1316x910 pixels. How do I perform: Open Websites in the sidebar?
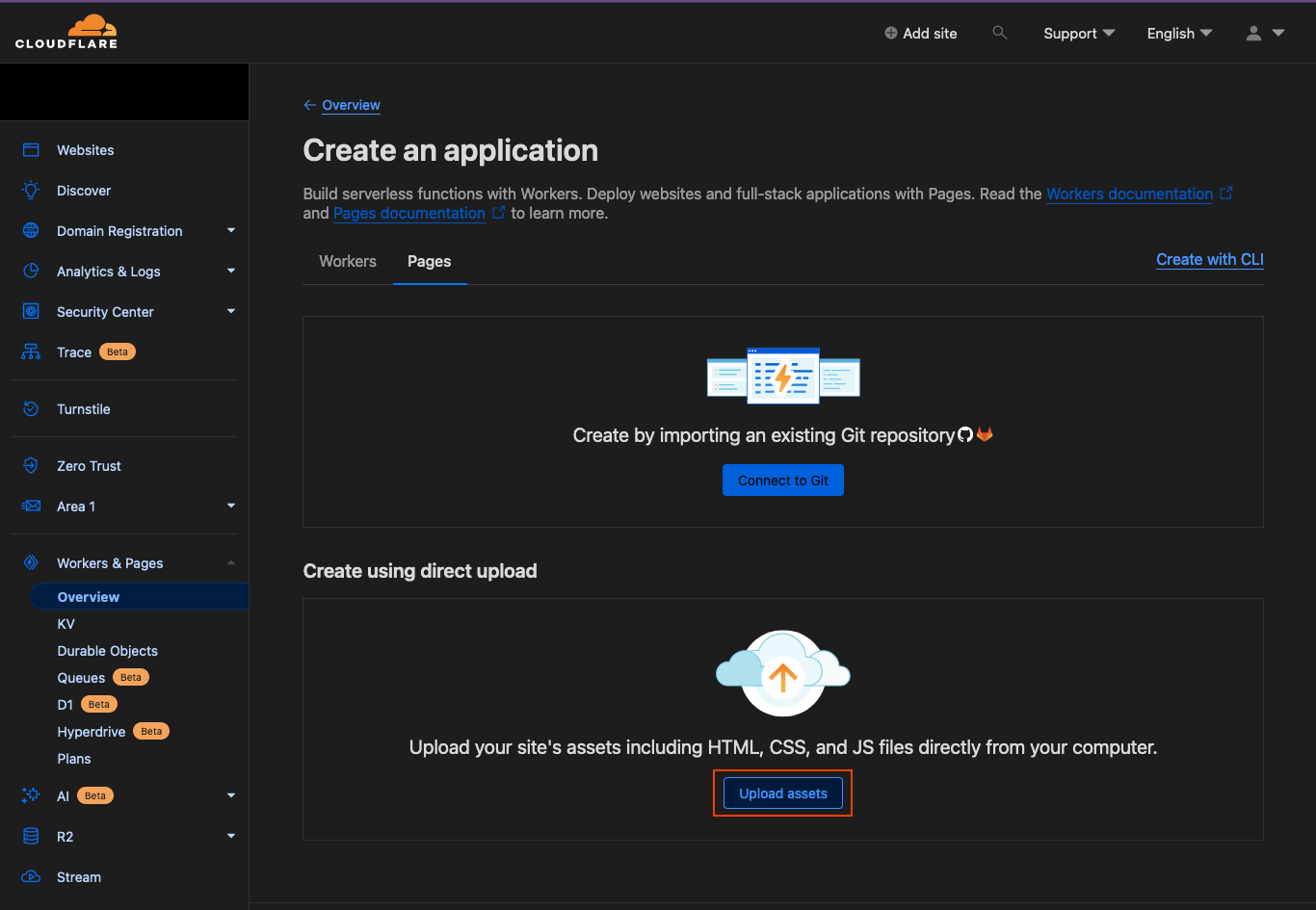pyautogui.click(x=86, y=150)
